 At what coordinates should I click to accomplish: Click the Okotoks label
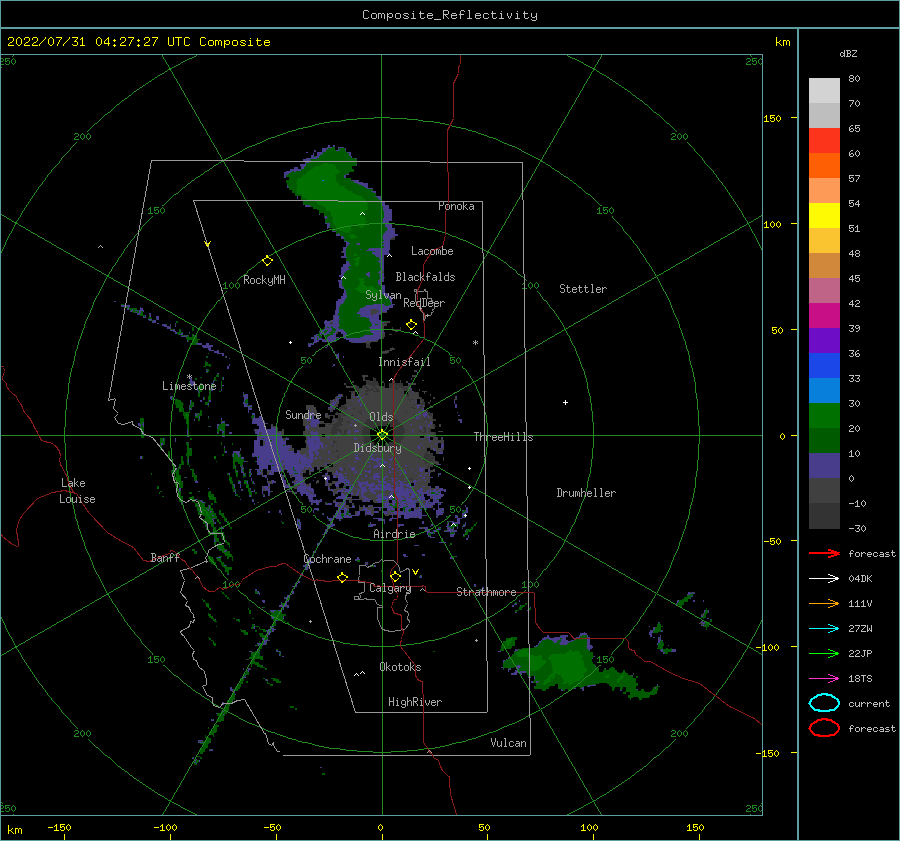(x=400, y=667)
